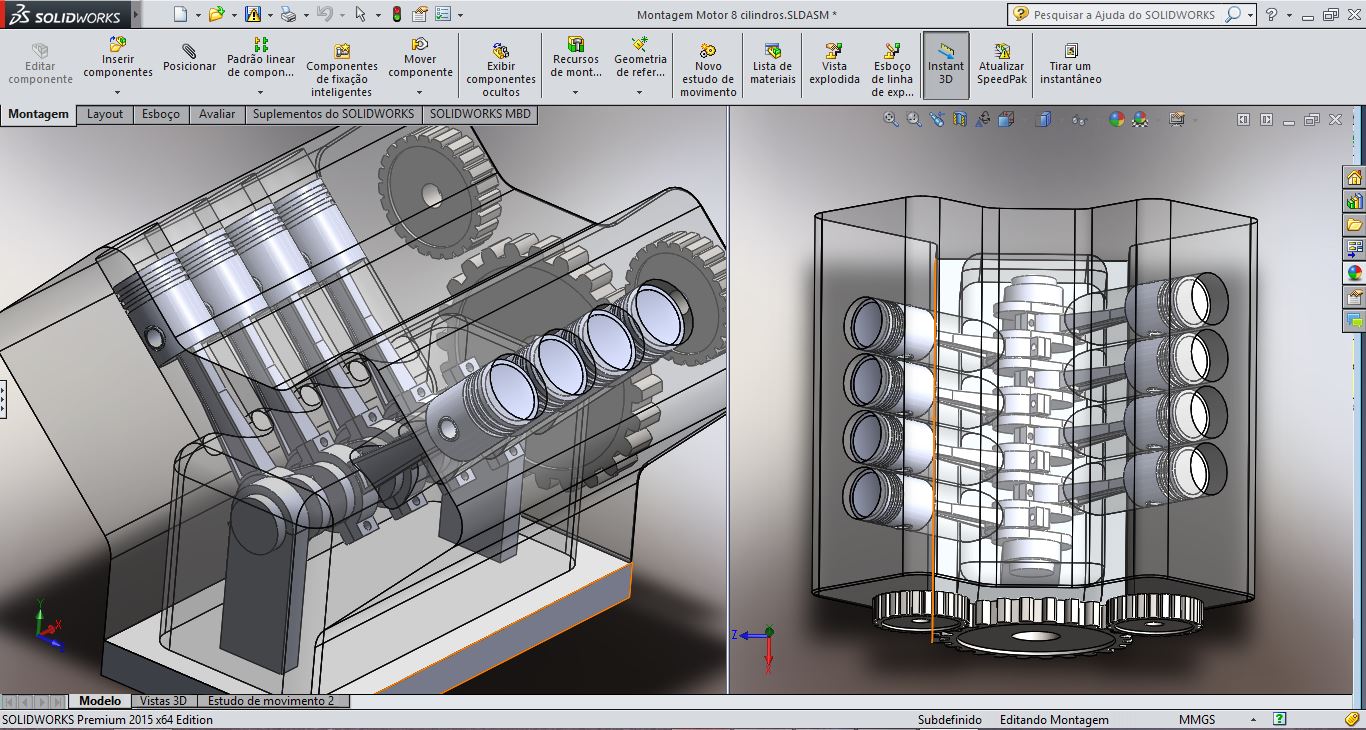Click the Rebuild traffic light icon
Screen dimensions: 1366x730
(396, 14)
